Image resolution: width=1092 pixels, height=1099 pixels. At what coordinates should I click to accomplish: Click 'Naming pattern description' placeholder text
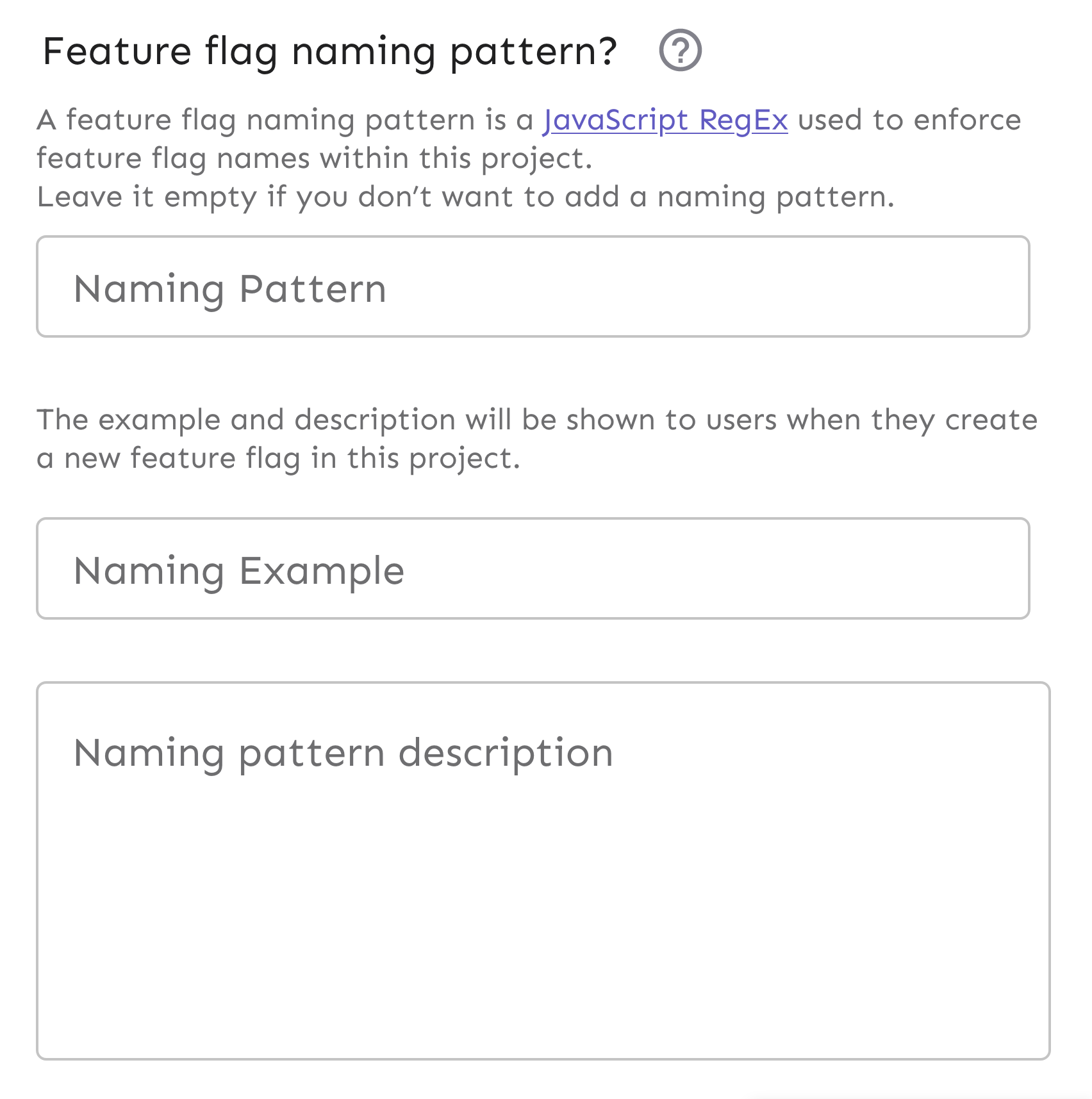(x=343, y=752)
